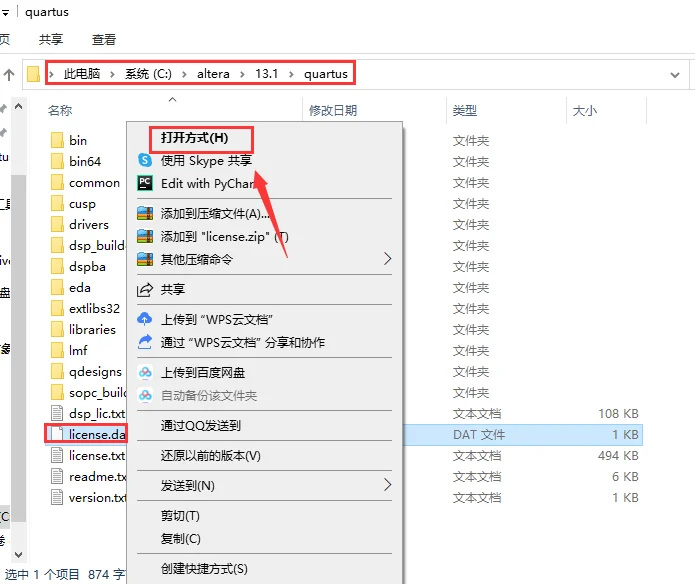Click the version.txt file icon

pyautogui.click(x=57, y=498)
